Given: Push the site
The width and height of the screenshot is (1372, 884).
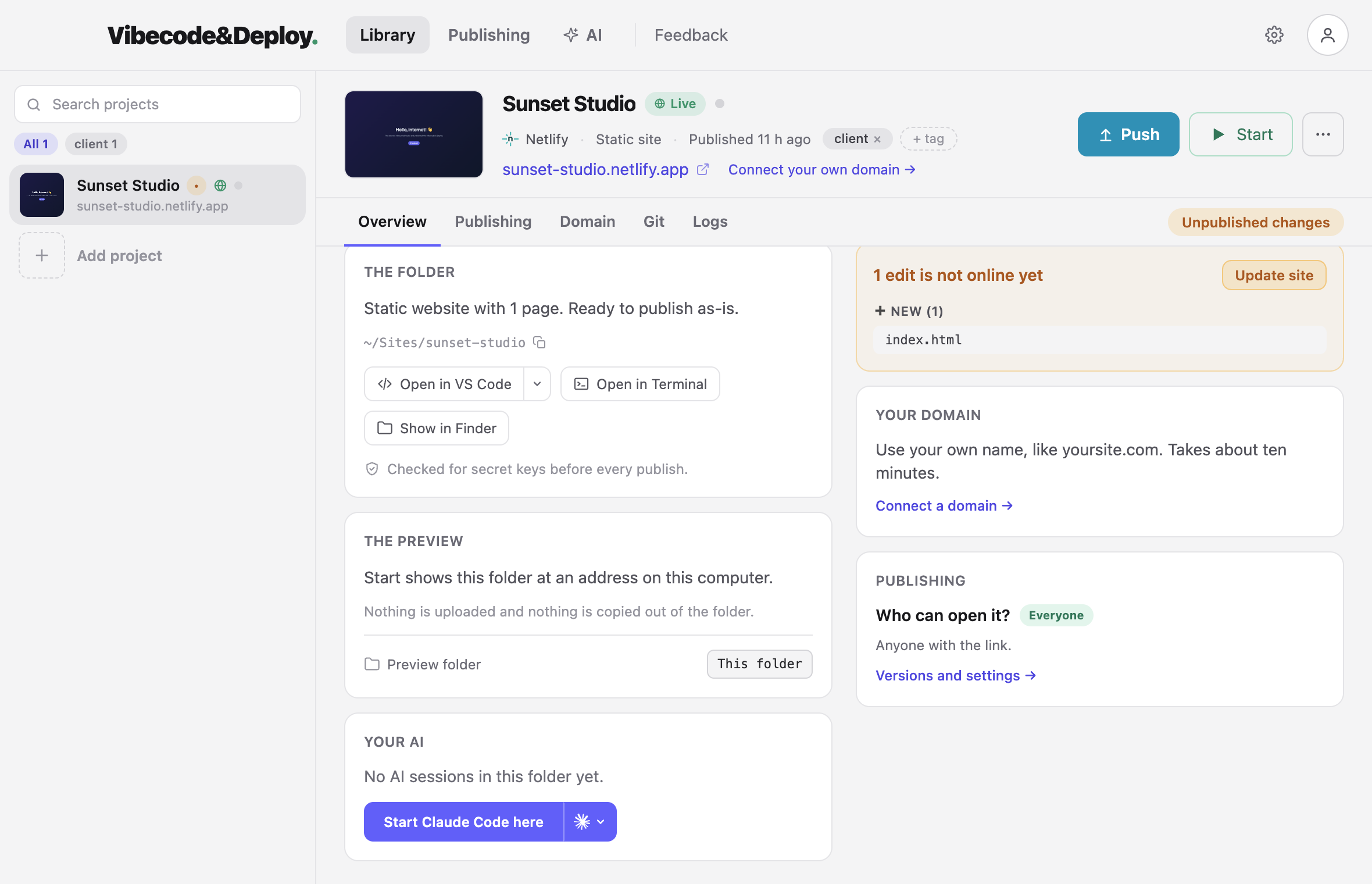Looking at the screenshot, I should [x=1128, y=134].
